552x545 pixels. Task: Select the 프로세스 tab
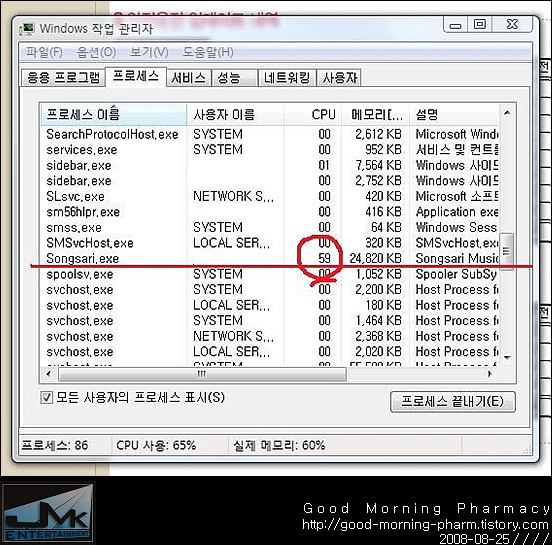(x=136, y=76)
